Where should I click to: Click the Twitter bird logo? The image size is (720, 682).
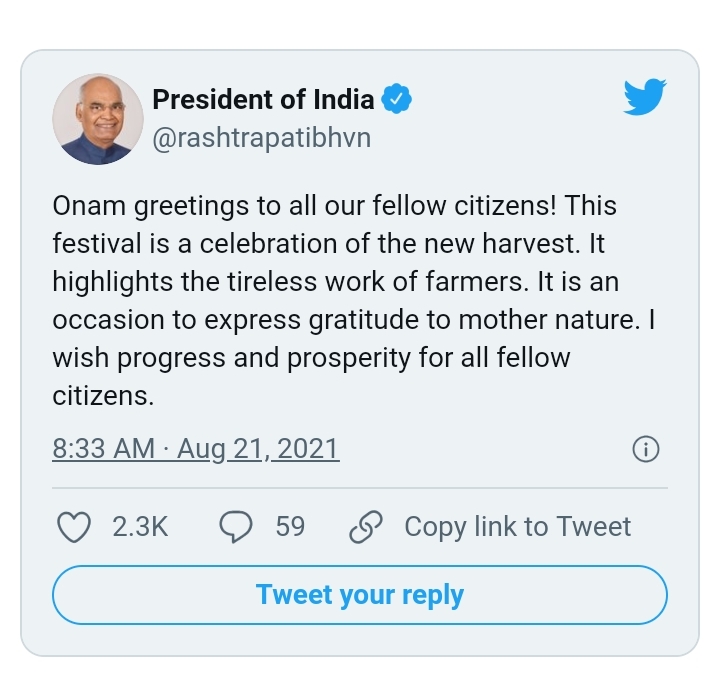point(645,97)
